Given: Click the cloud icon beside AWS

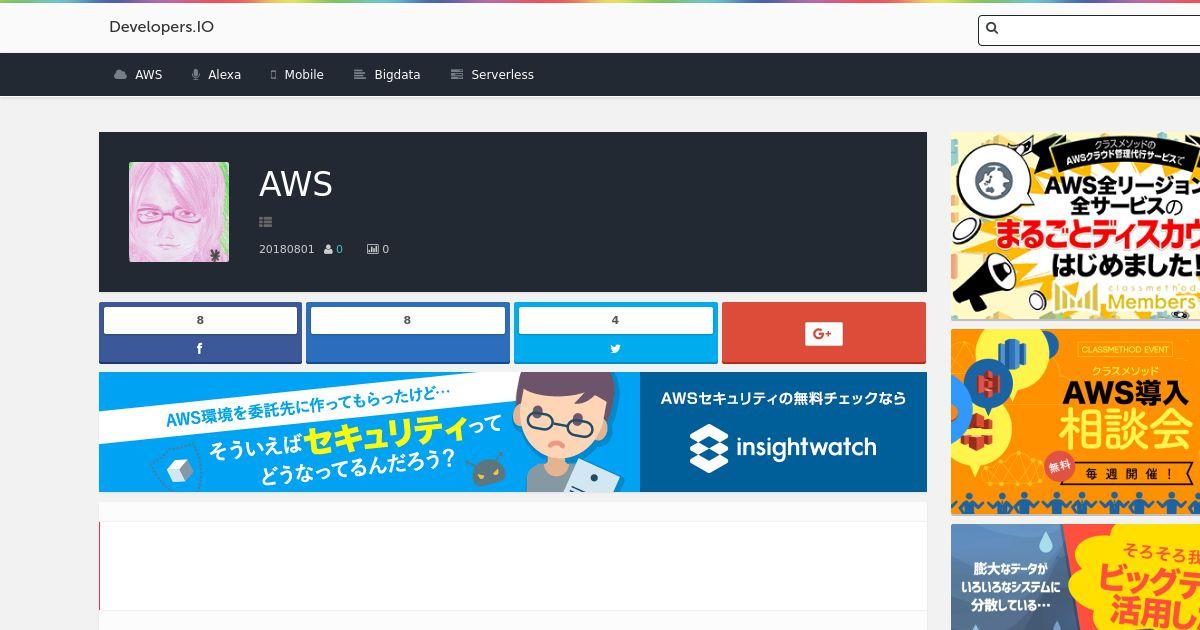Looking at the screenshot, I should tap(121, 75).
